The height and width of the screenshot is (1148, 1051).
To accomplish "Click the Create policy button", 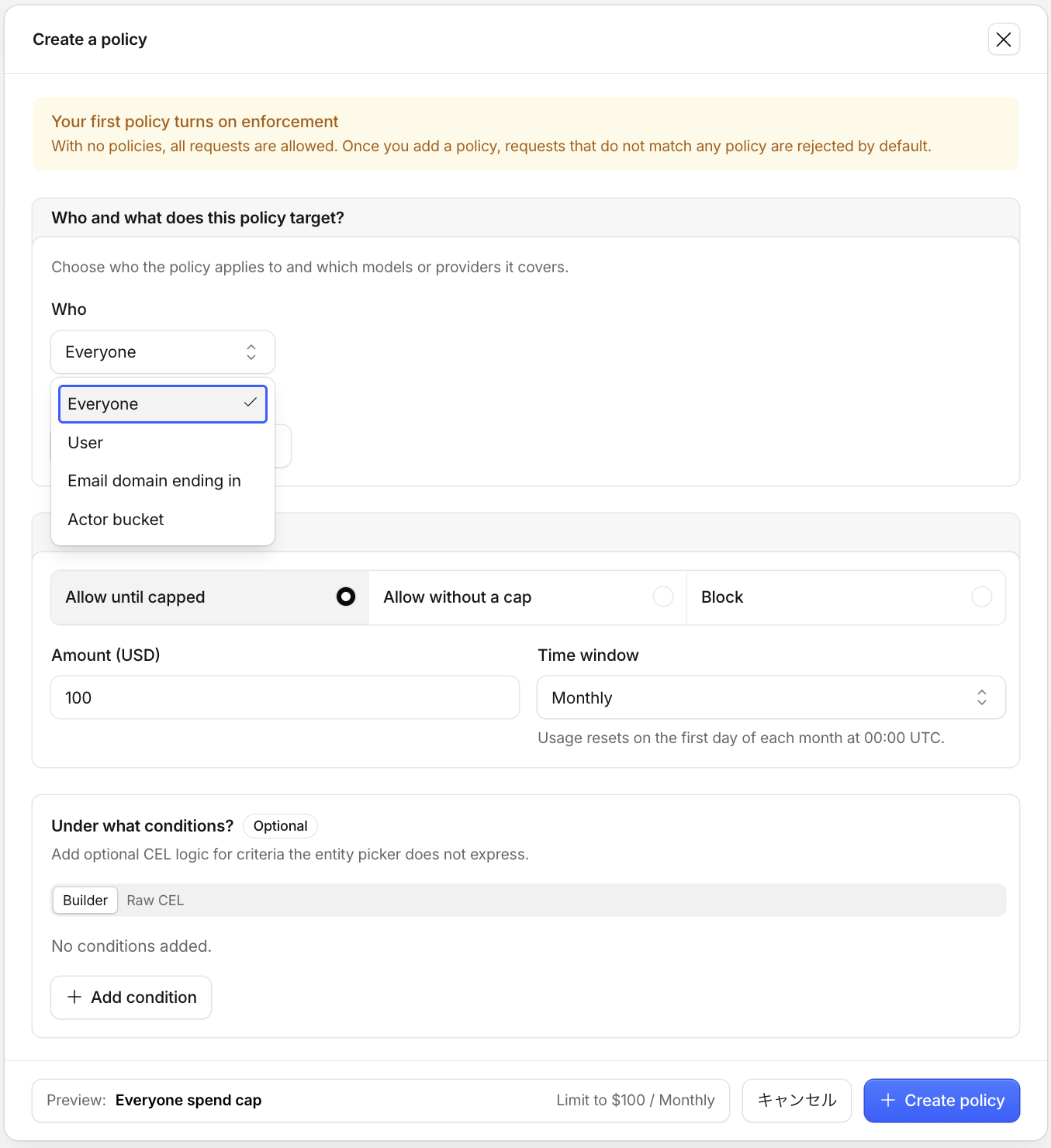I will [x=942, y=1101].
